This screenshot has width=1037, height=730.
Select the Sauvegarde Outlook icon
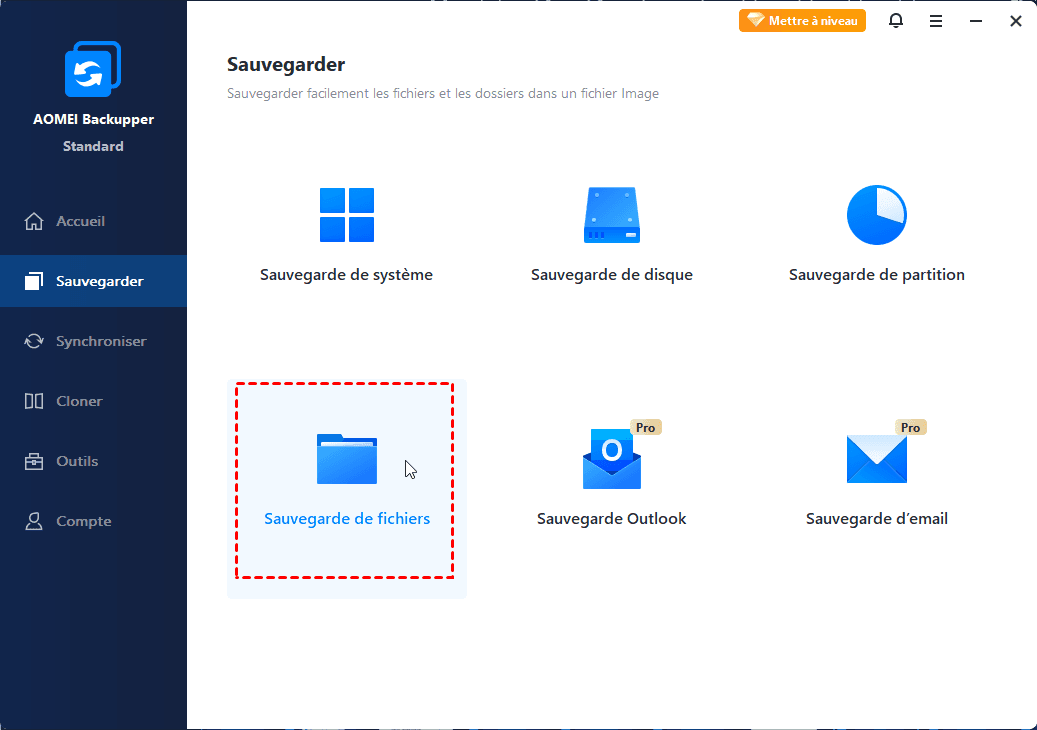tap(612, 459)
